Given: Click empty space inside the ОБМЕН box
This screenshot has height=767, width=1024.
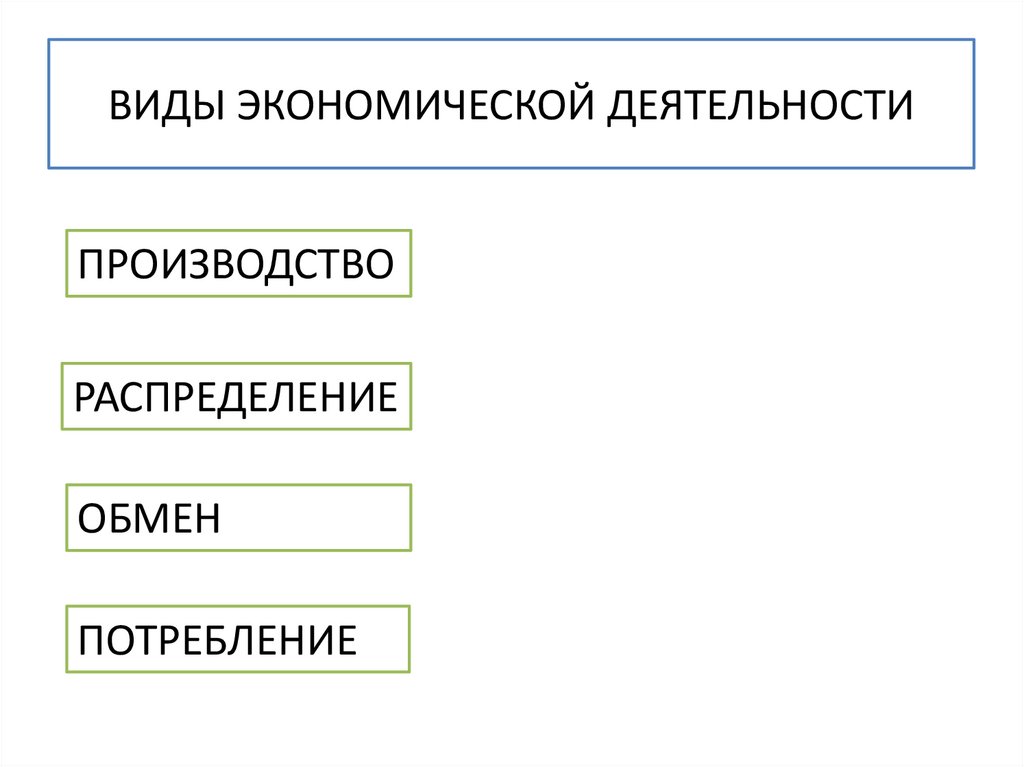Looking at the screenshot, I should pos(320,518).
